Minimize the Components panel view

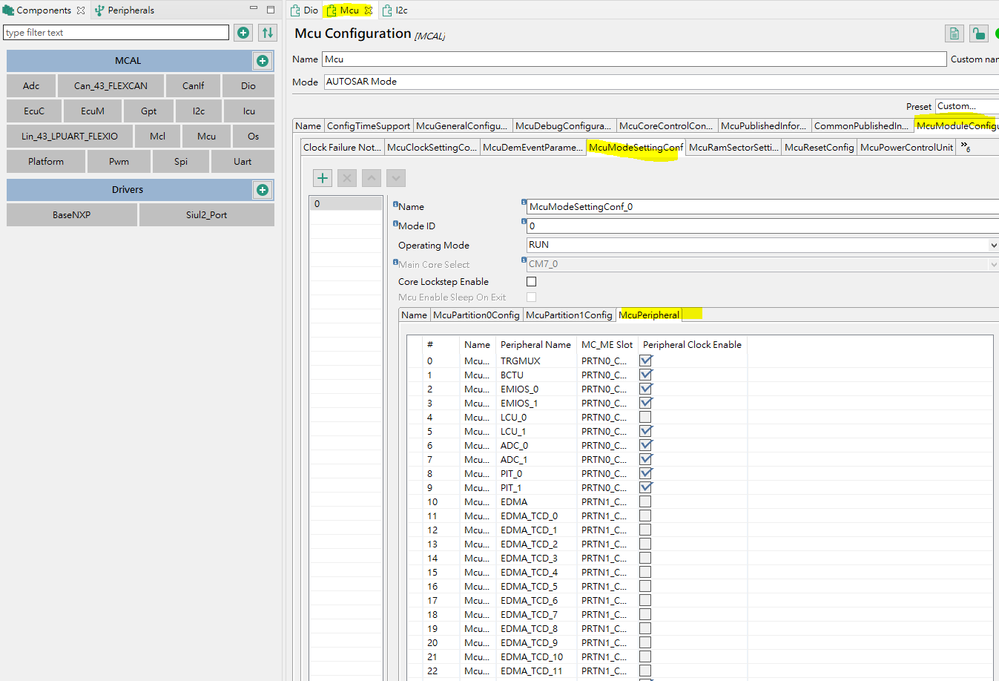point(254,10)
